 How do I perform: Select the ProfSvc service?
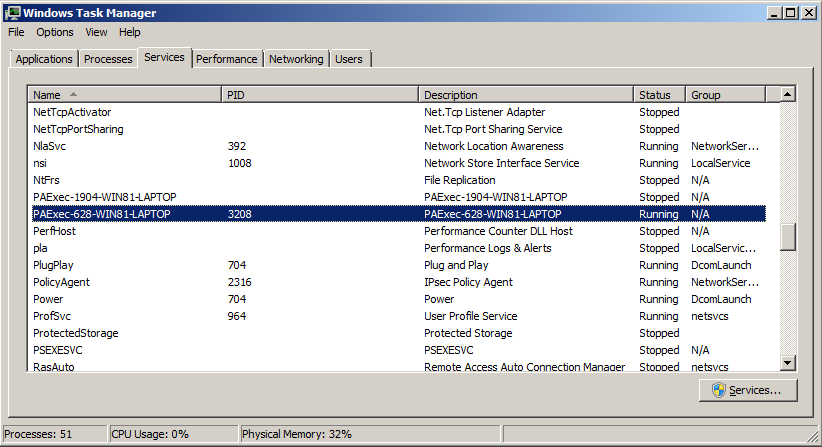click(x=51, y=316)
